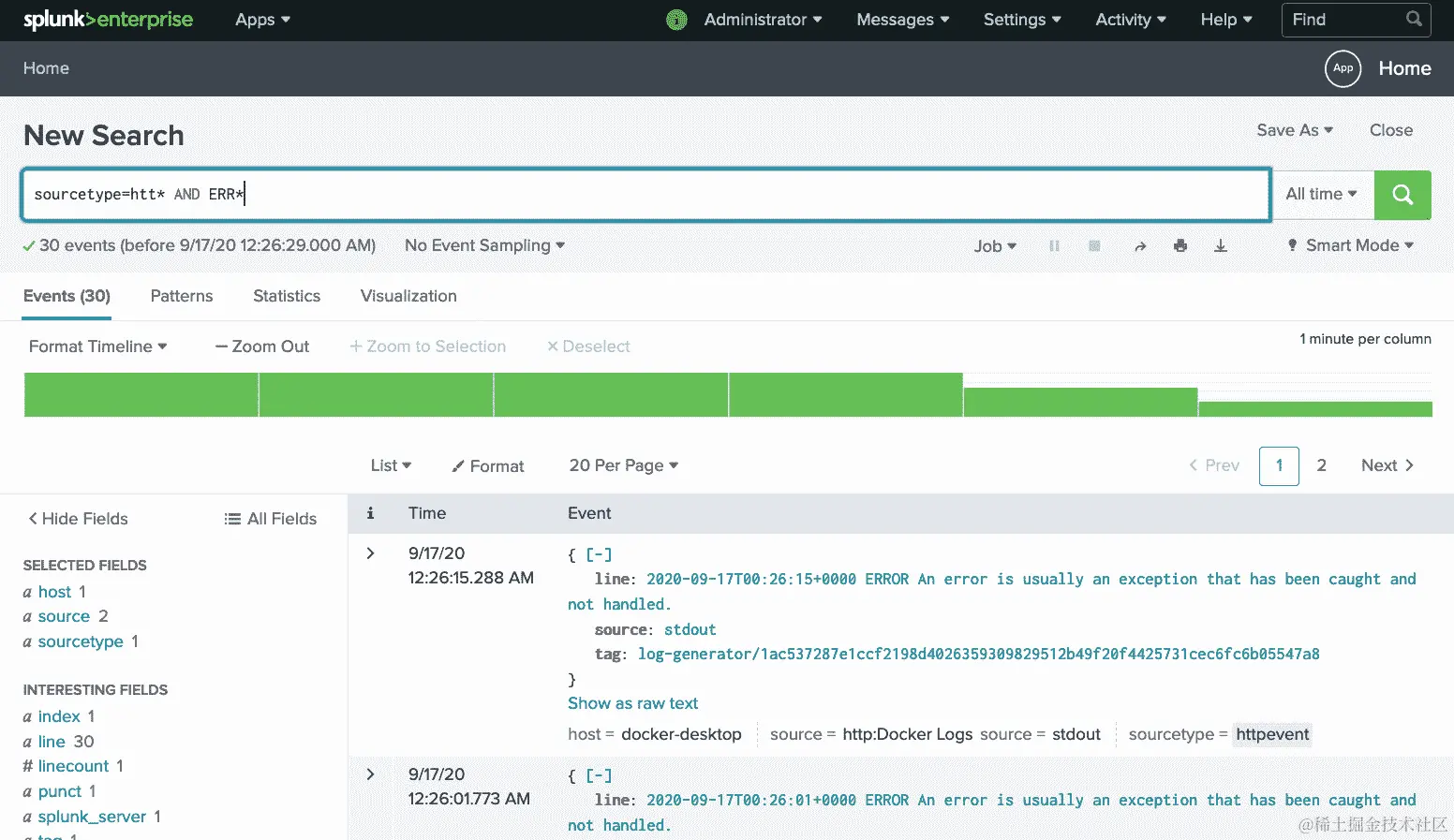Click the Home breadcrumb link at left
Screen dimensions: 1454x840
(x=46, y=68)
